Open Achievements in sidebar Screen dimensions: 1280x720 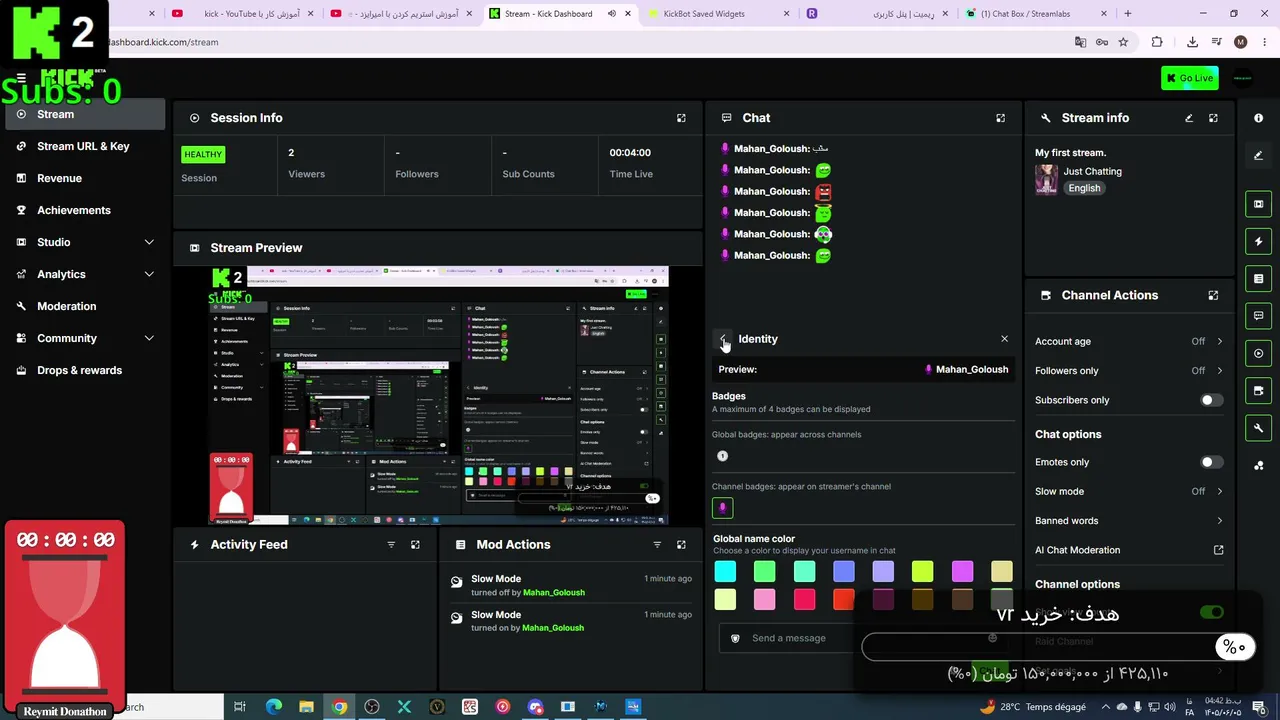coord(86,210)
